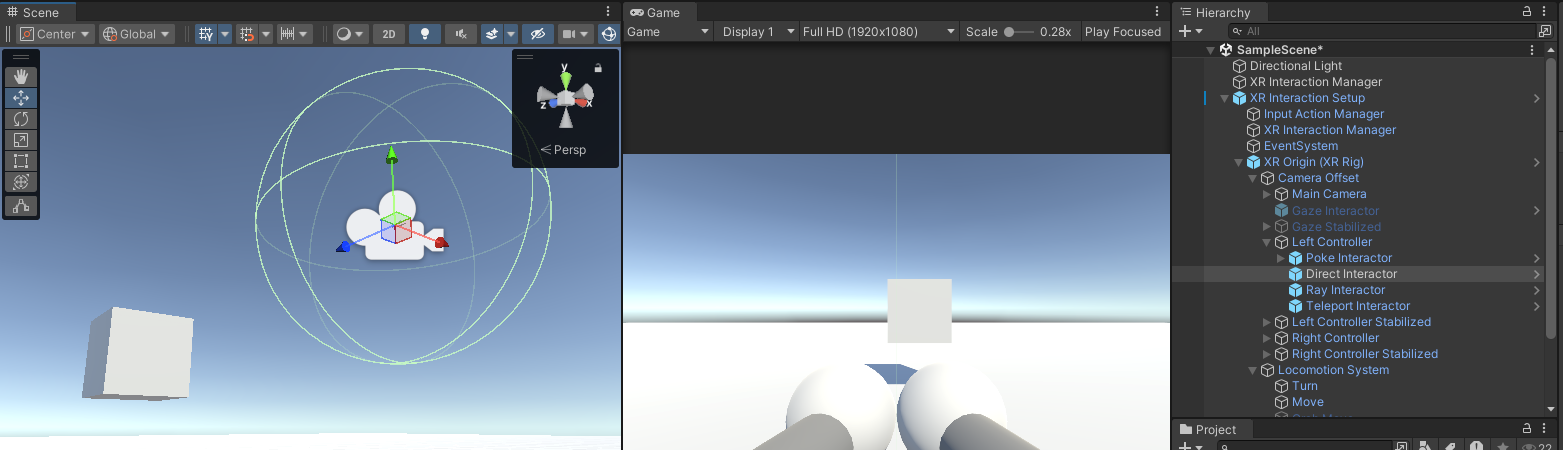This screenshot has width=1563, height=450.
Task: Open the Gizmos toggle button
Action: 608,33
